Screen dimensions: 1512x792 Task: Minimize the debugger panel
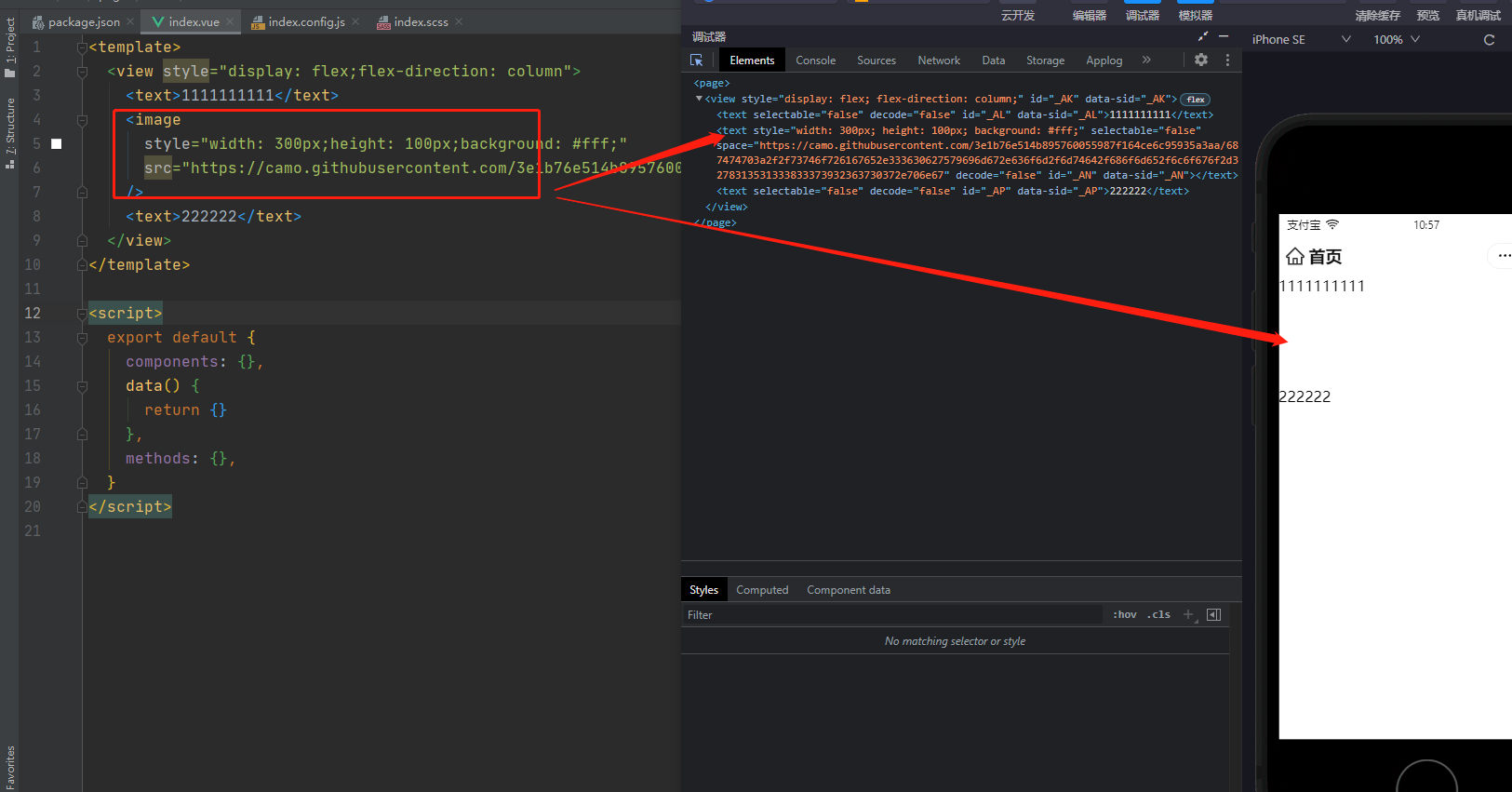(1224, 36)
